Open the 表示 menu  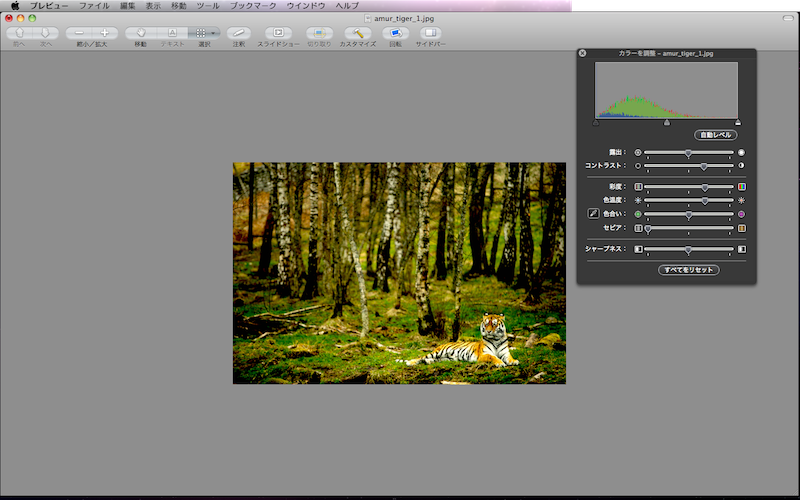point(153,6)
